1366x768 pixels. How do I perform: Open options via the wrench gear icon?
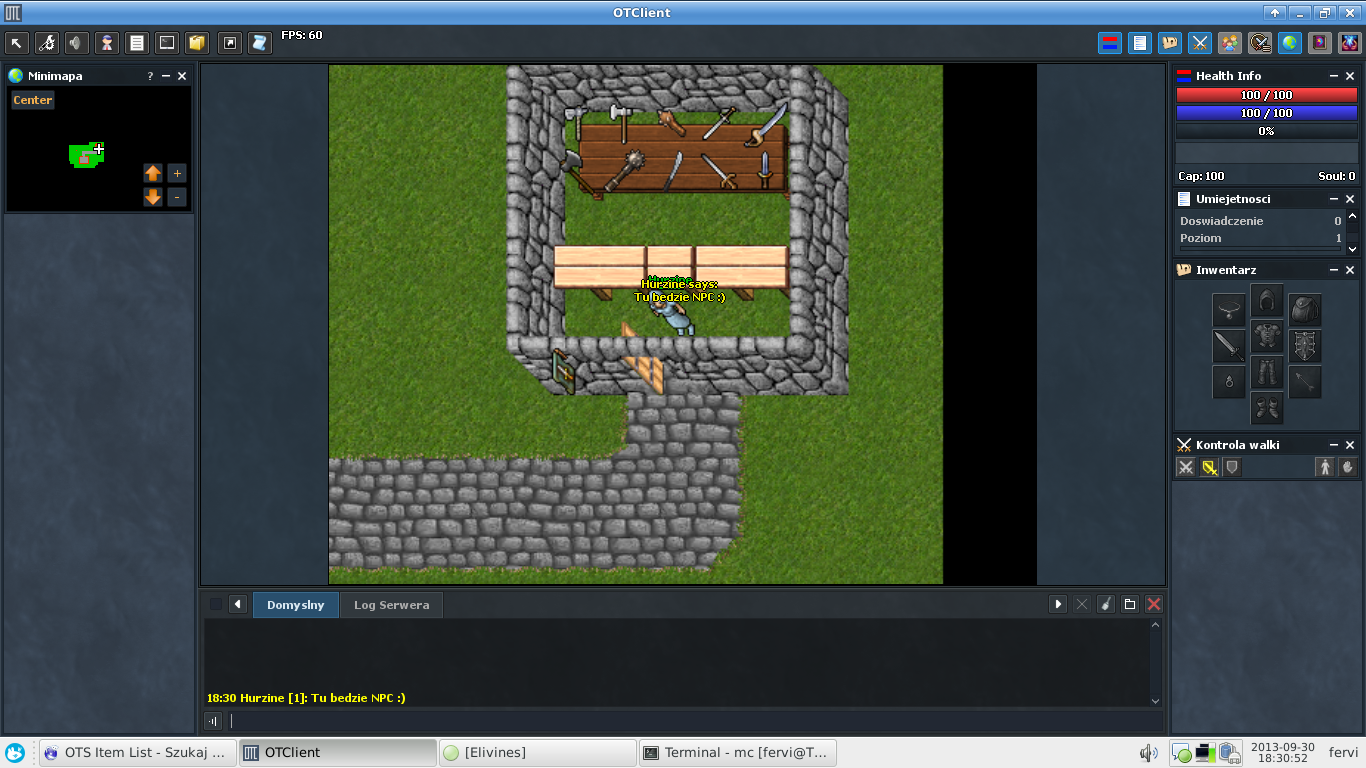(47, 43)
